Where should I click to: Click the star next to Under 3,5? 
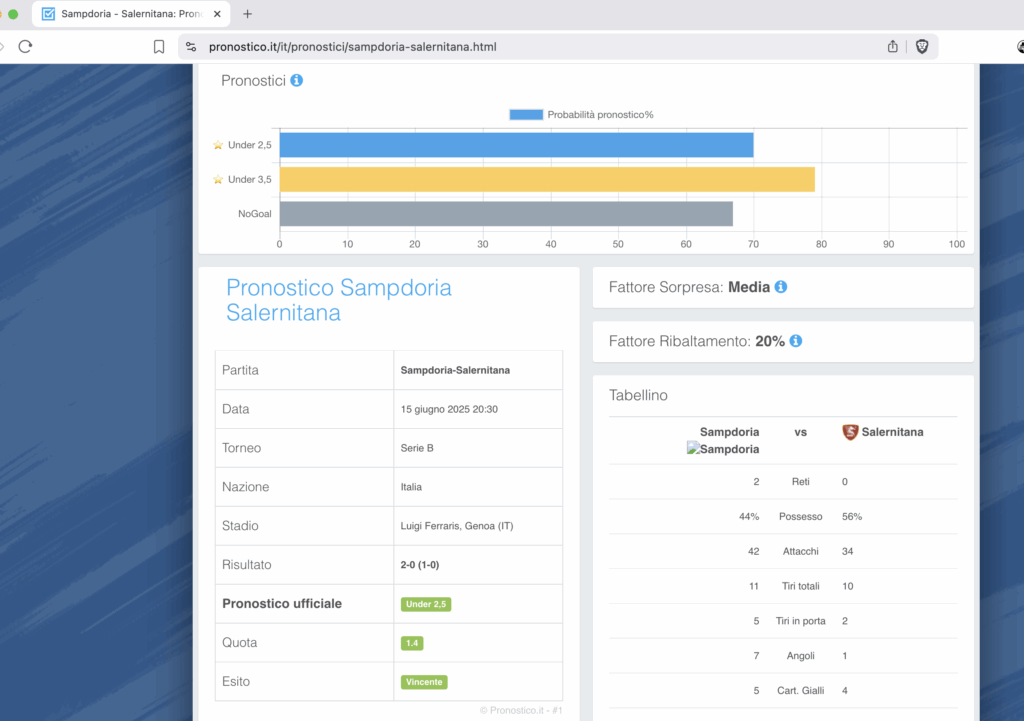click(x=218, y=180)
